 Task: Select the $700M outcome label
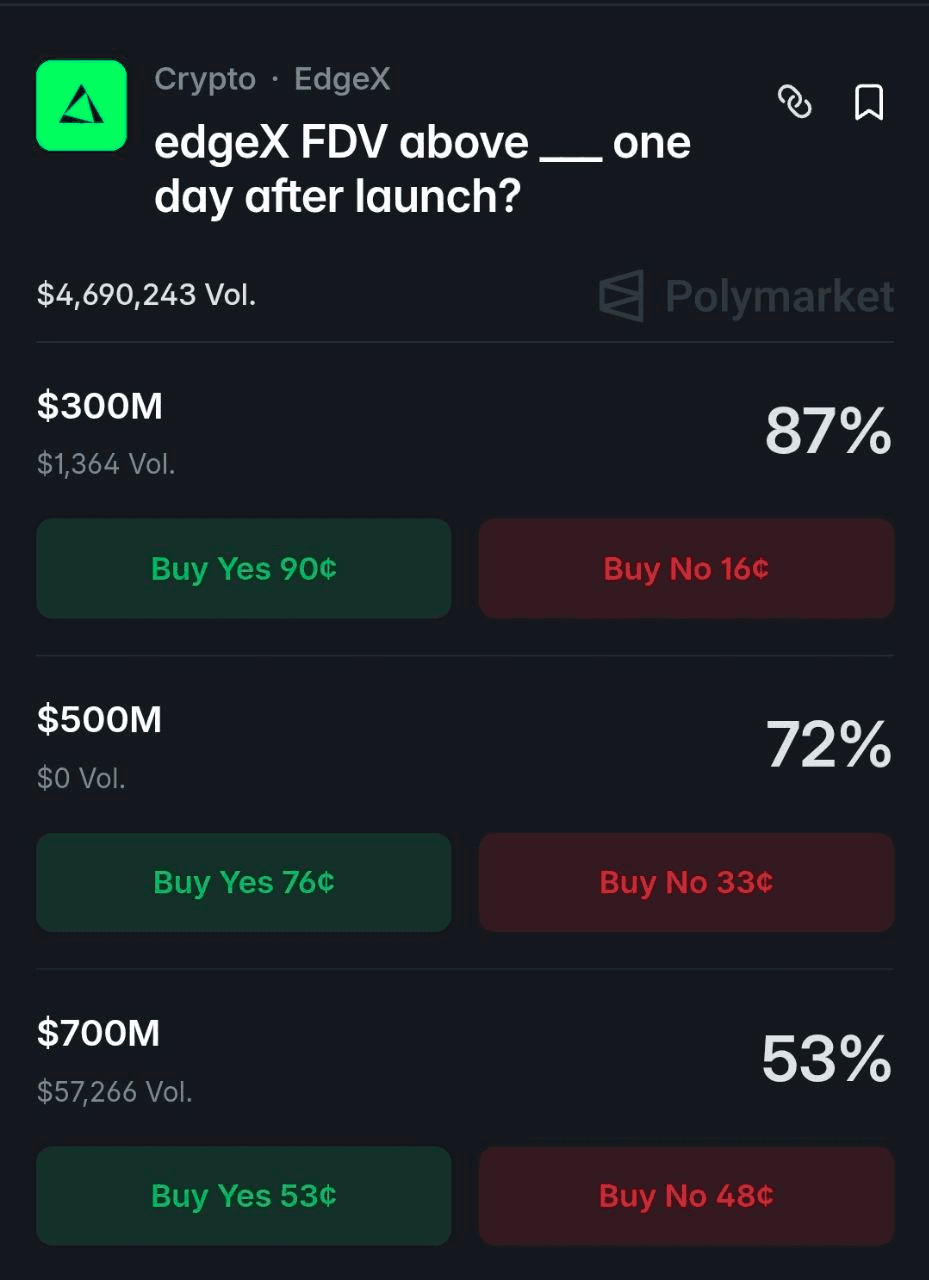pyautogui.click(x=98, y=1033)
